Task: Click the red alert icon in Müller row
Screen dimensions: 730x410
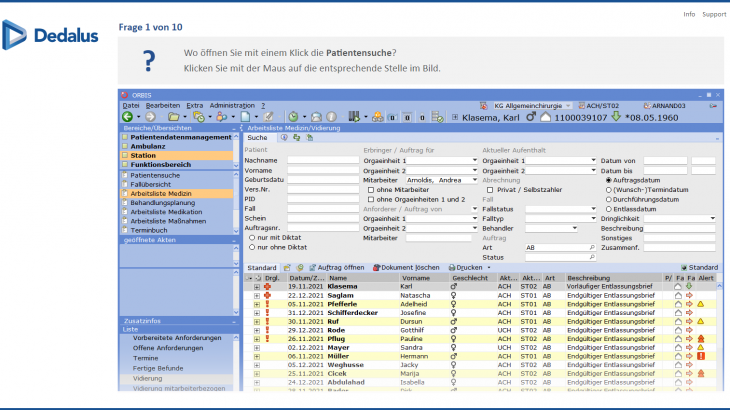Action: [x=701, y=356]
